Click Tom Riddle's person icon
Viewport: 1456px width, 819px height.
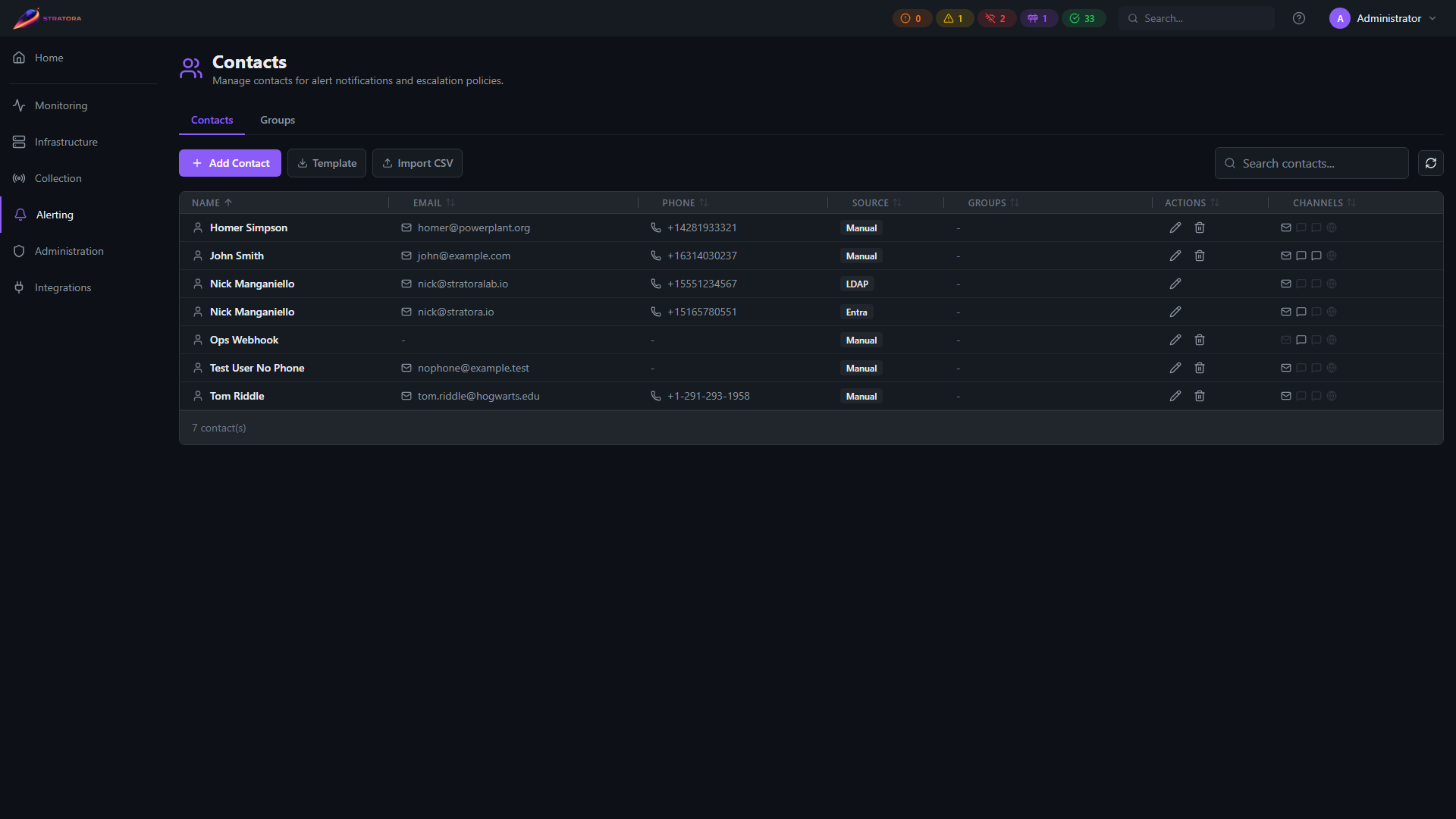pyautogui.click(x=198, y=396)
